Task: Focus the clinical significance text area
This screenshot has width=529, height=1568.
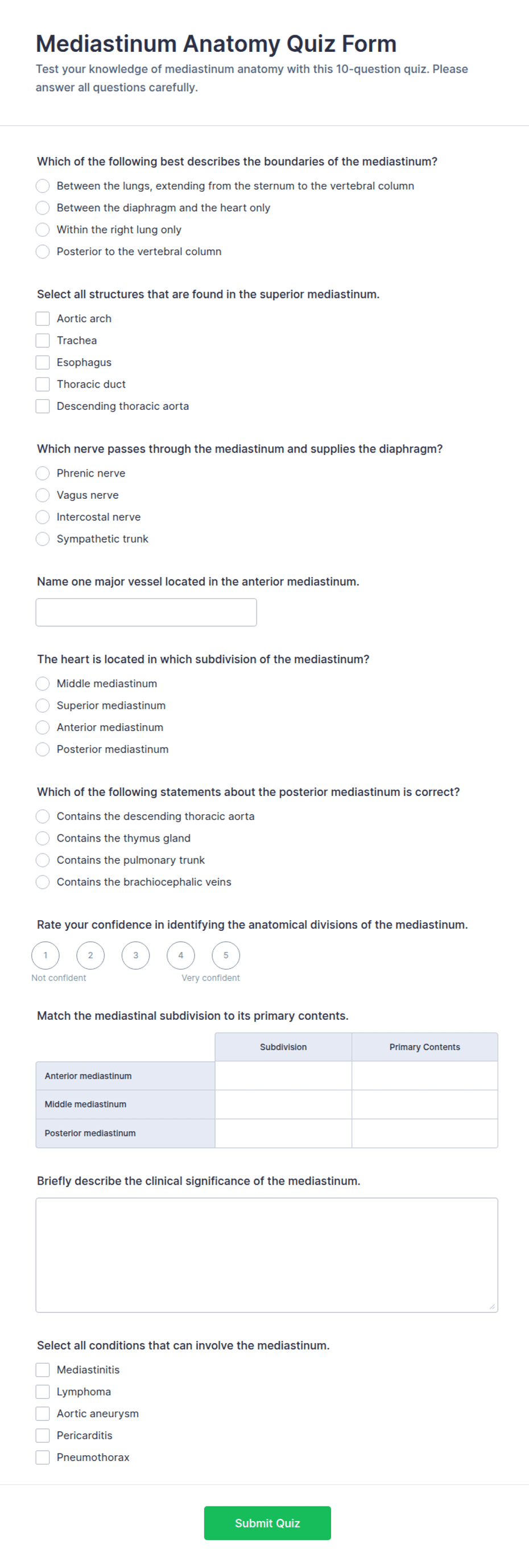Action: pyautogui.click(x=267, y=1254)
